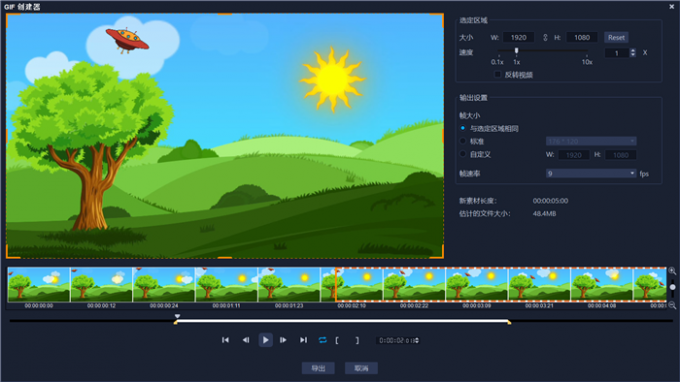Image resolution: width=680 pixels, height=382 pixels.
Task: Advance one frame with Next Frame
Action: [283, 340]
